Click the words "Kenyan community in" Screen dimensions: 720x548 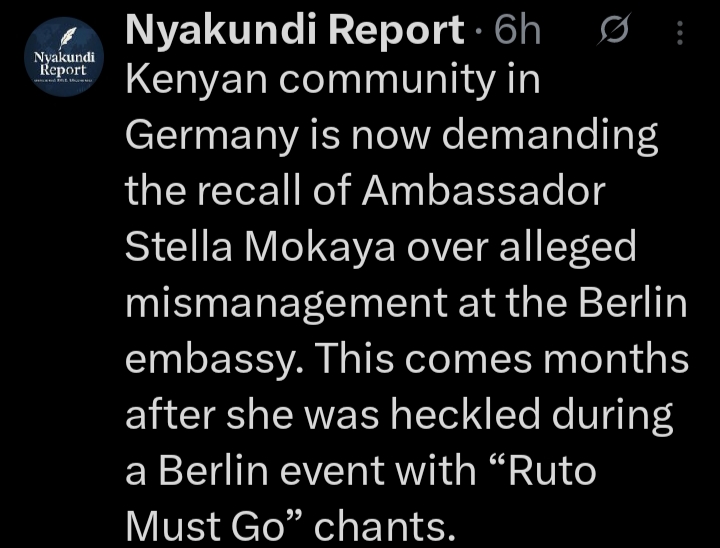[x=332, y=81]
